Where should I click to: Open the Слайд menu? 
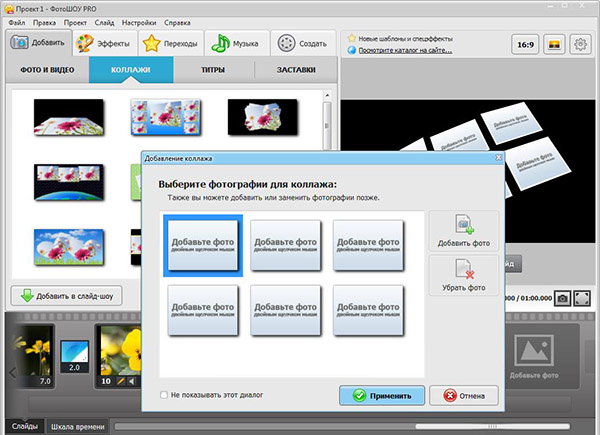click(x=104, y=23)
